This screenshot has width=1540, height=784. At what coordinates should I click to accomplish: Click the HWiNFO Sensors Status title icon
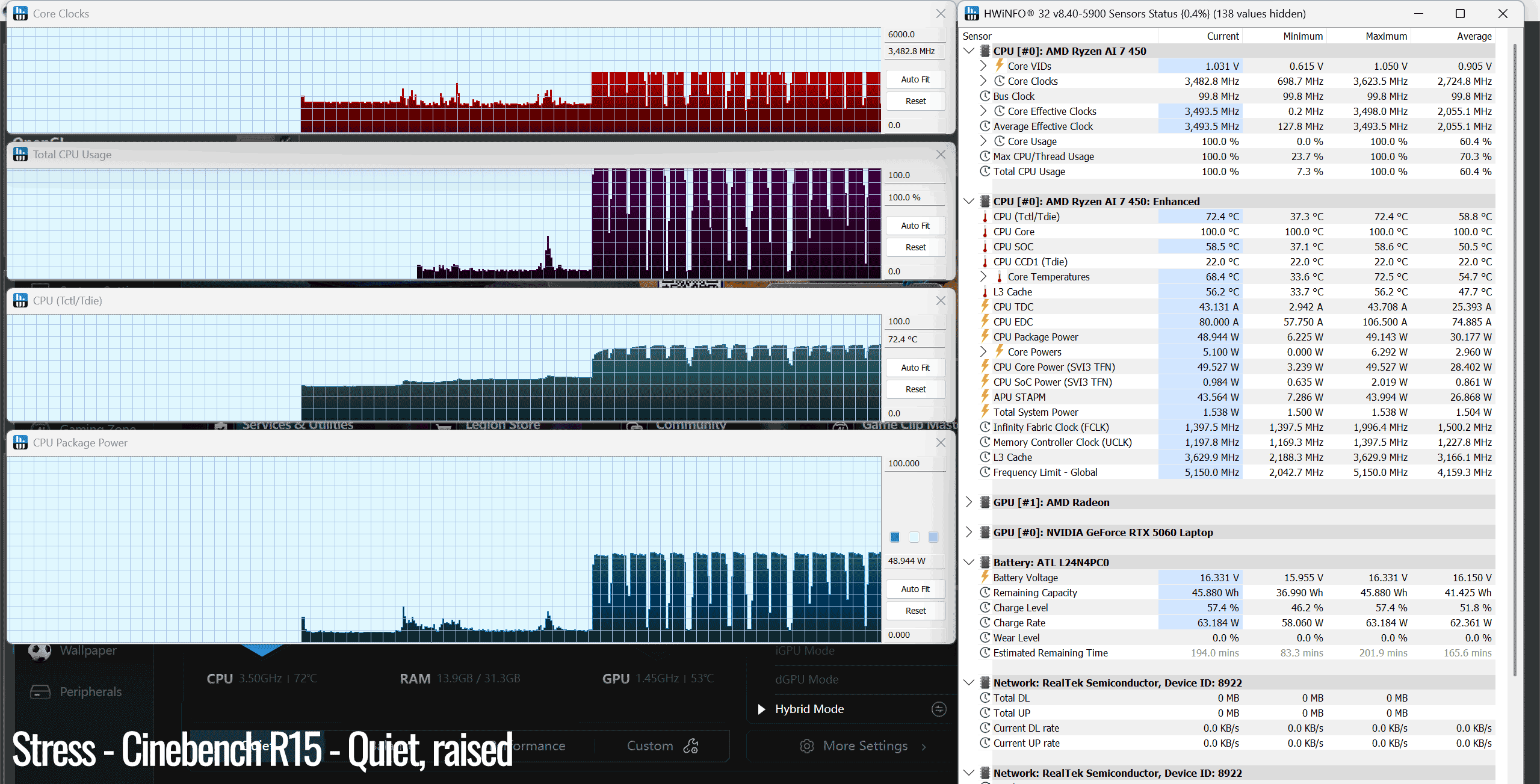click(x=971, y=13)
